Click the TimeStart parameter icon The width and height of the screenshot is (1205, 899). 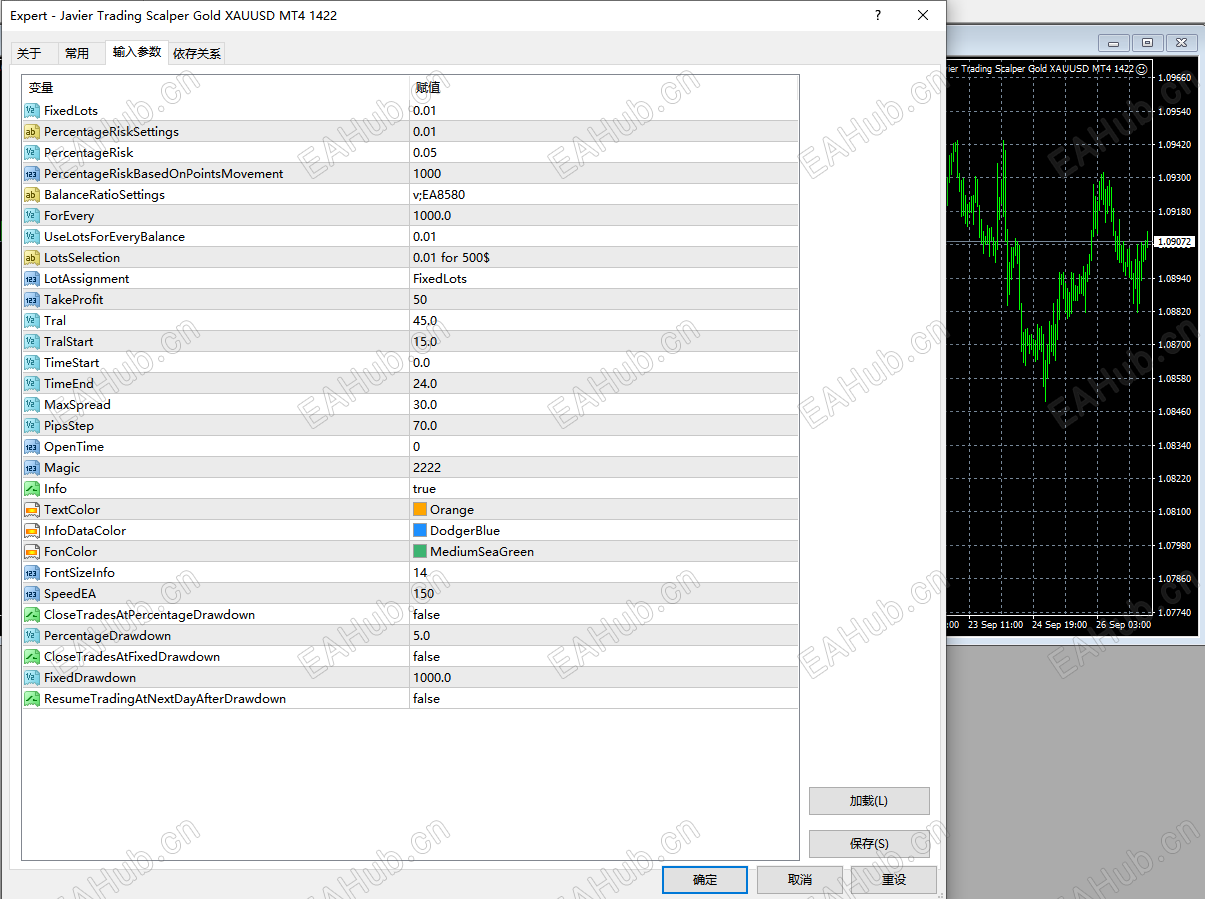(x=32, y=363)
